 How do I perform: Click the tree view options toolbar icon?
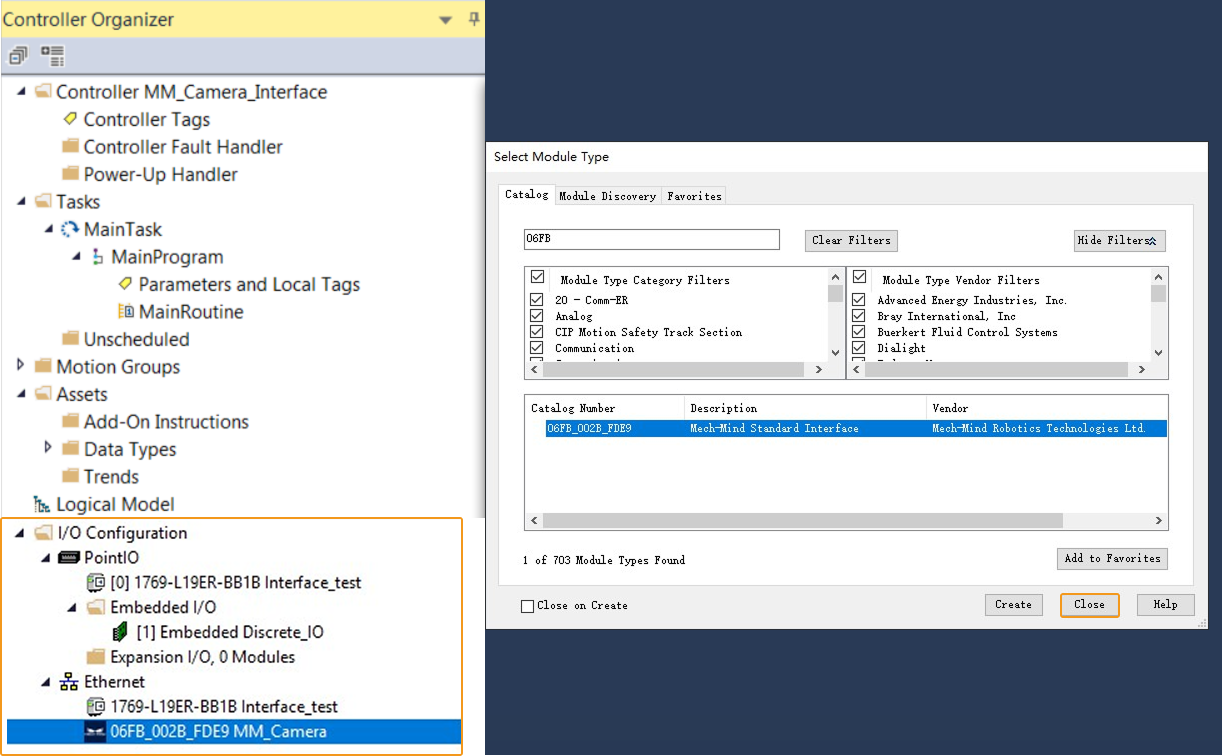[52, 56]
